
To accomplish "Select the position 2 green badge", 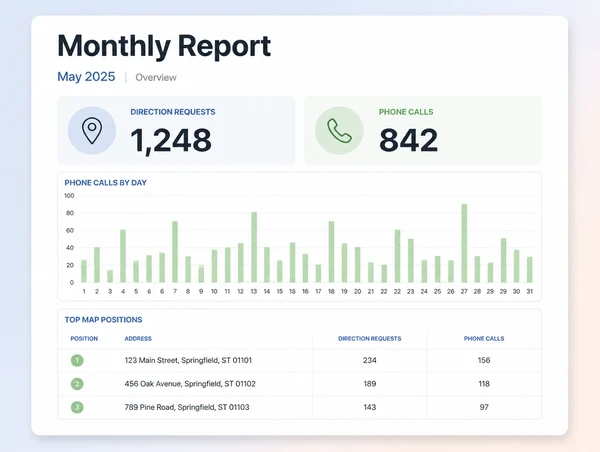I will (77, 384).
